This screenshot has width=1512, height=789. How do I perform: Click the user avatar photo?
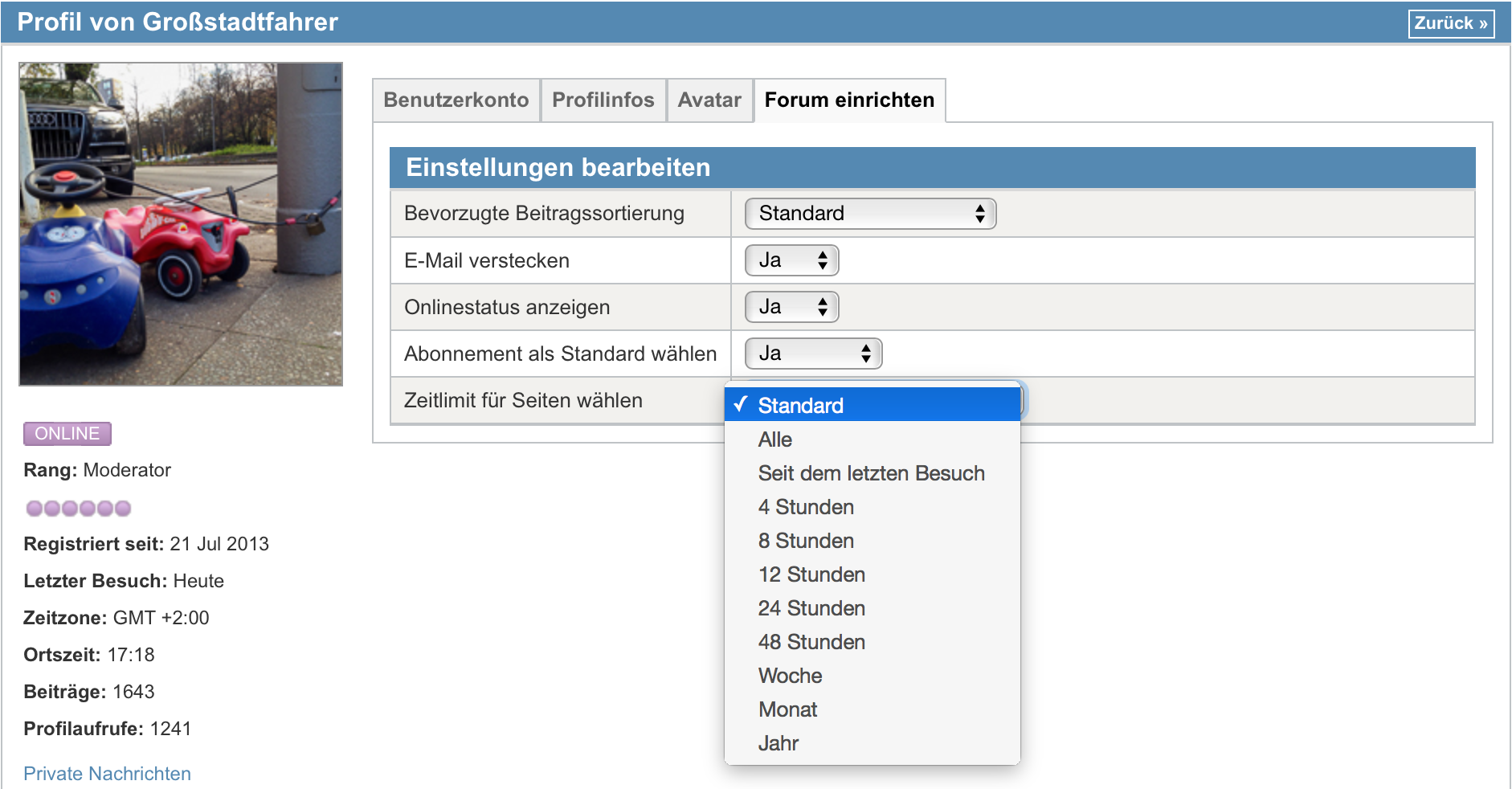point(181,224)
